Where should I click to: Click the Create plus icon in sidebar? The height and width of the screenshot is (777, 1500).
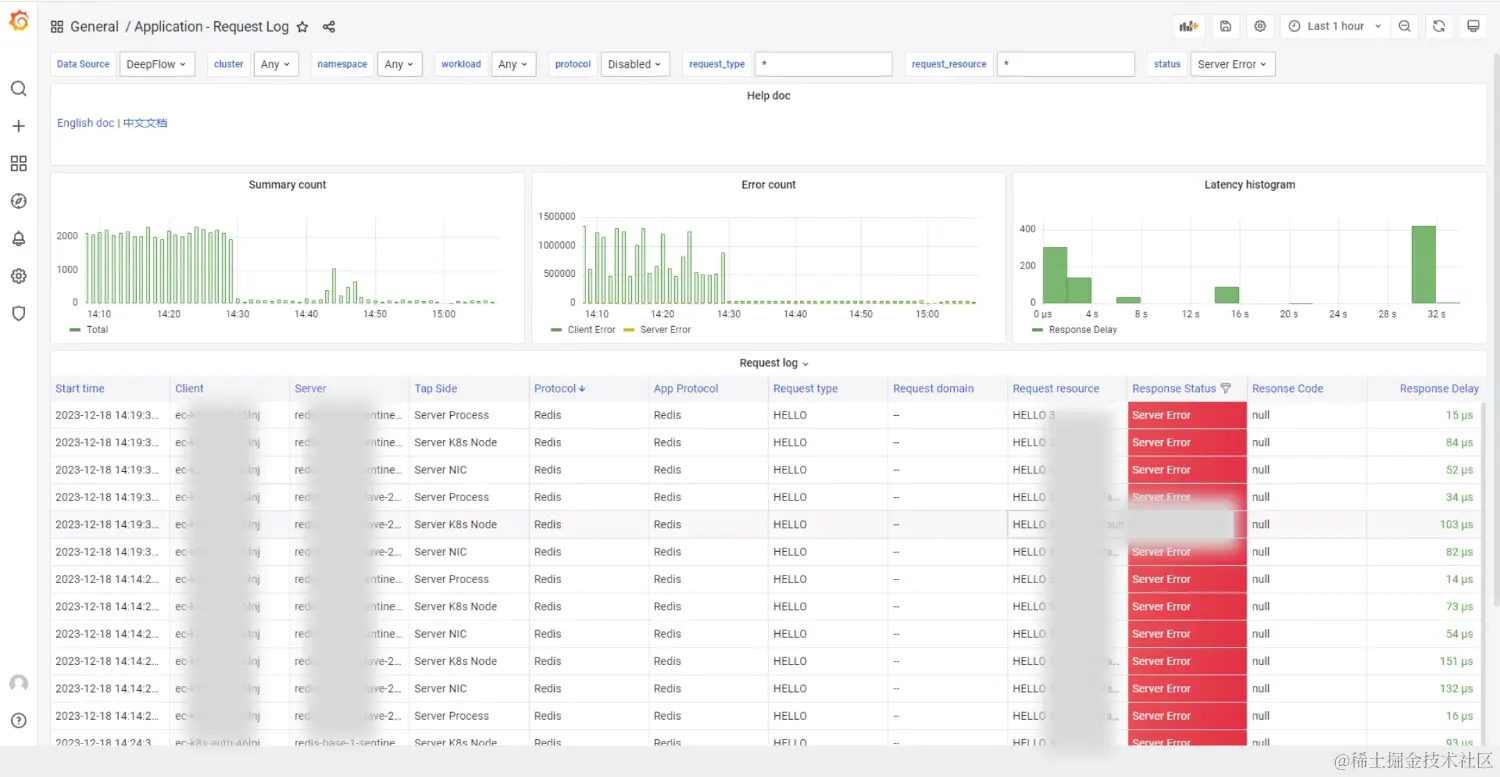tap(18, 126)
